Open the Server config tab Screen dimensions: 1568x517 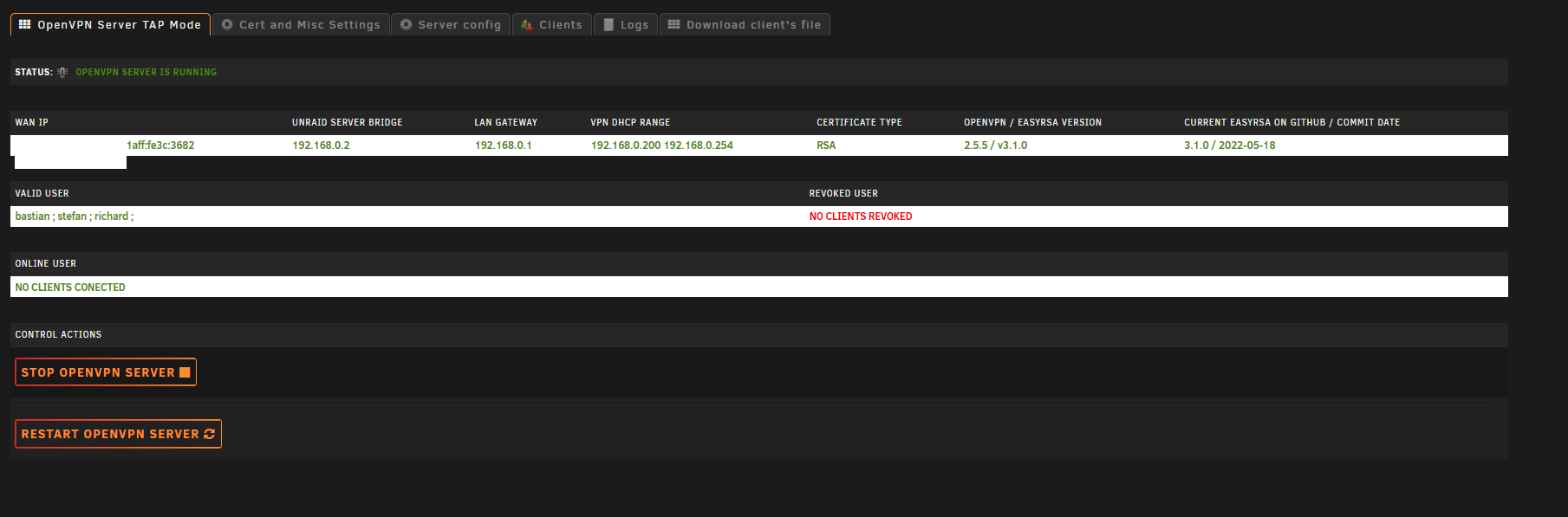451,24
